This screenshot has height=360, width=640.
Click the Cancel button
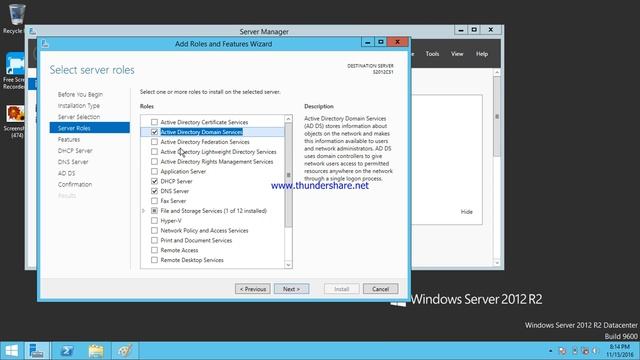pyautogui.click(x=380, y=289)
